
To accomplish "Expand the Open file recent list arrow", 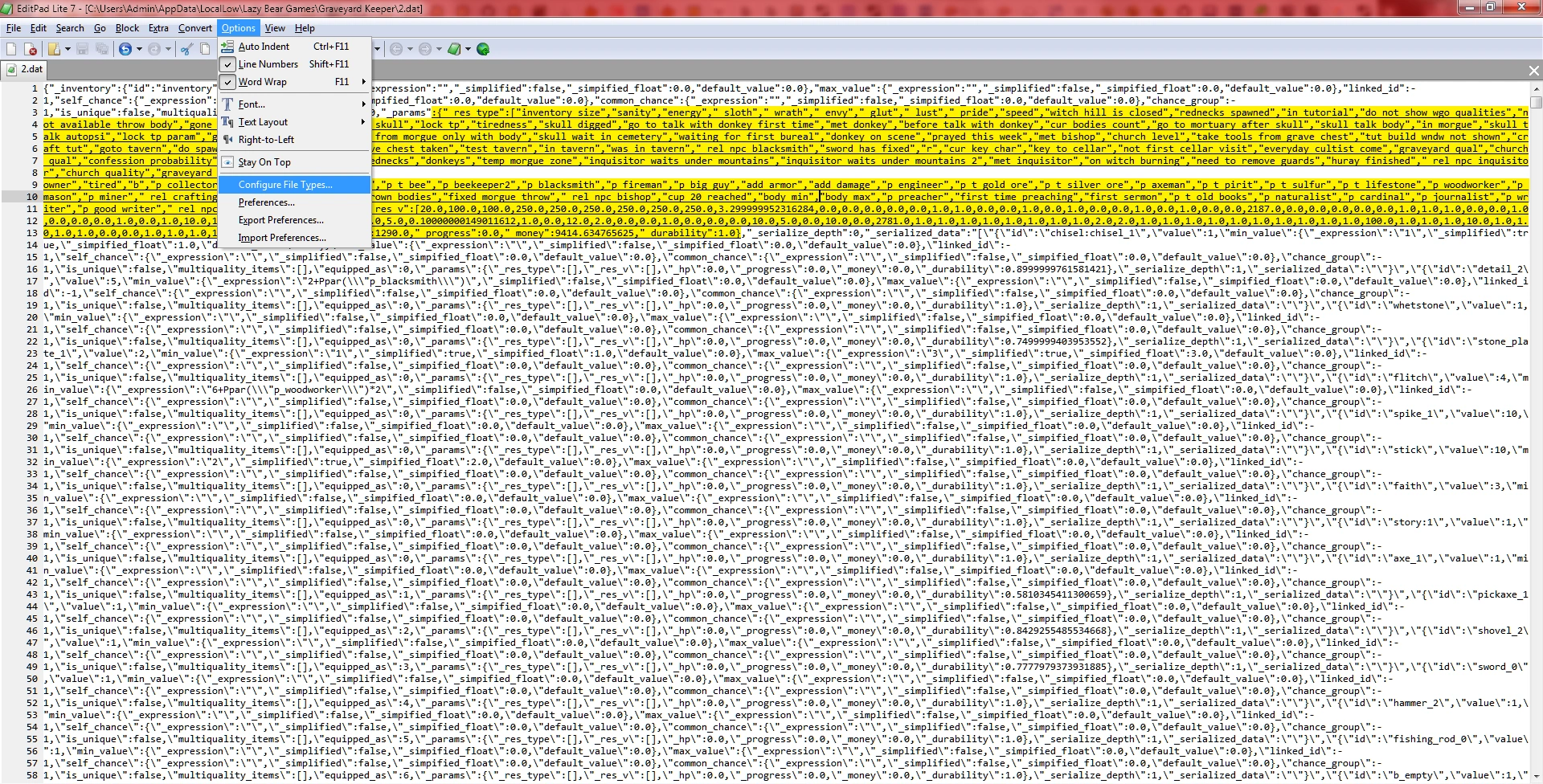I will pyautogui.click(x=68, y=49).
